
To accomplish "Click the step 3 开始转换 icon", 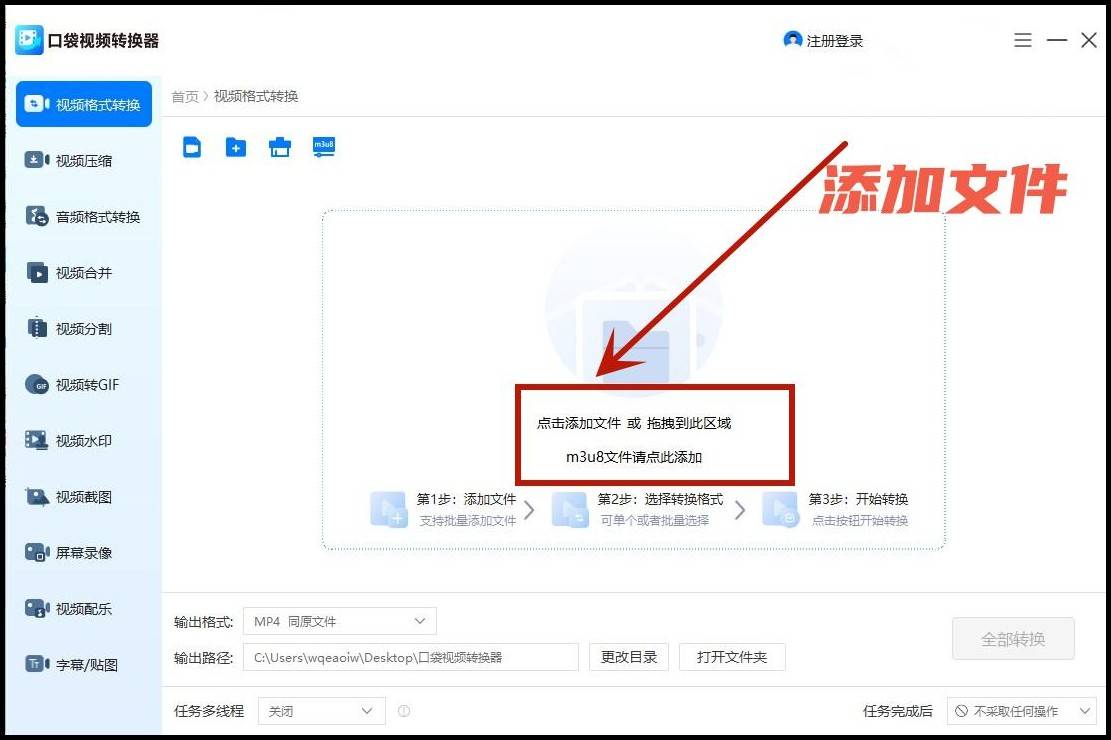I will click(781, 509).
